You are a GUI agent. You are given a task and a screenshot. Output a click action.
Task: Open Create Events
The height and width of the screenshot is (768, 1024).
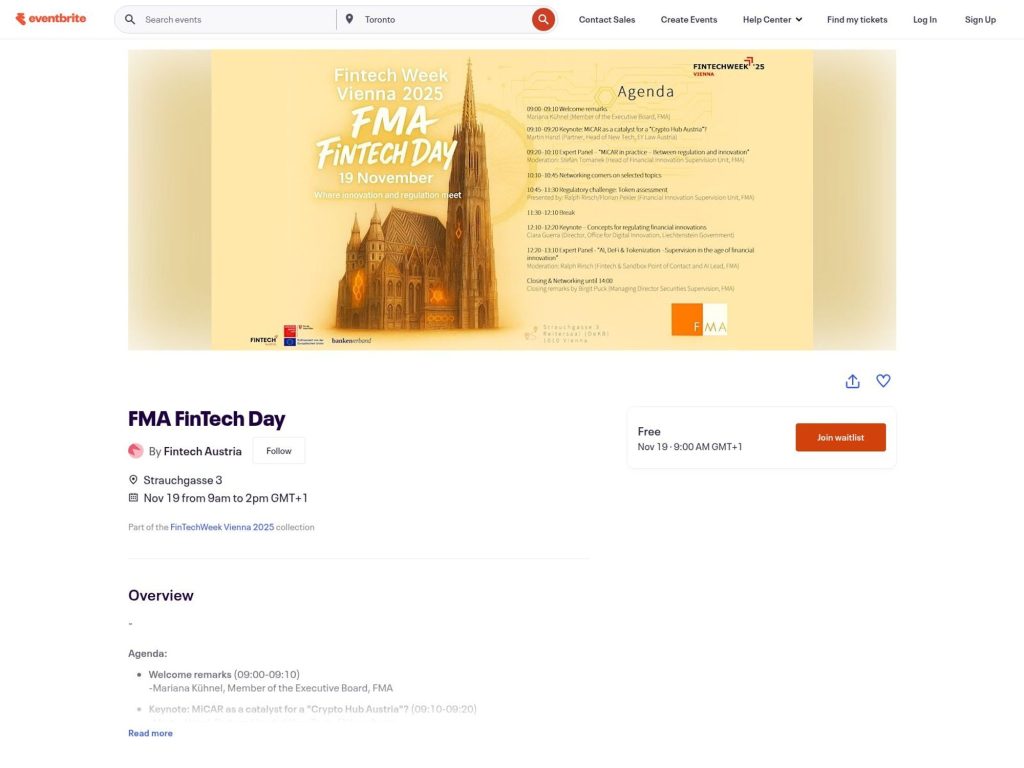pyautogui.click(x=688, y=18)
